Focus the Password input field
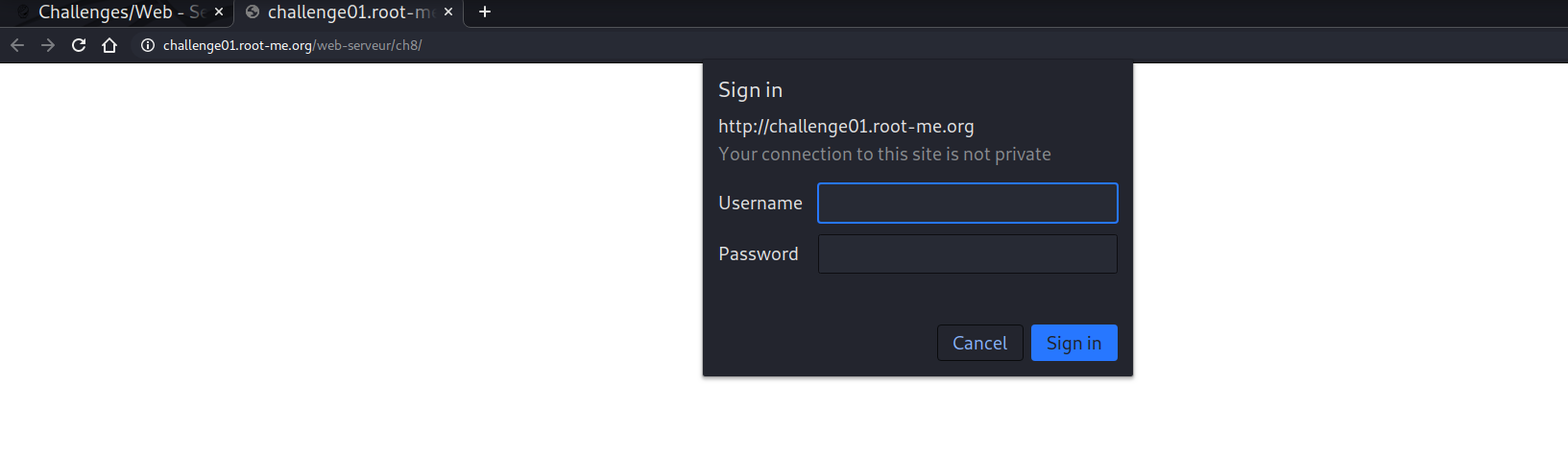This screenshot has width=1568, height=457. [x=967, y=253]
